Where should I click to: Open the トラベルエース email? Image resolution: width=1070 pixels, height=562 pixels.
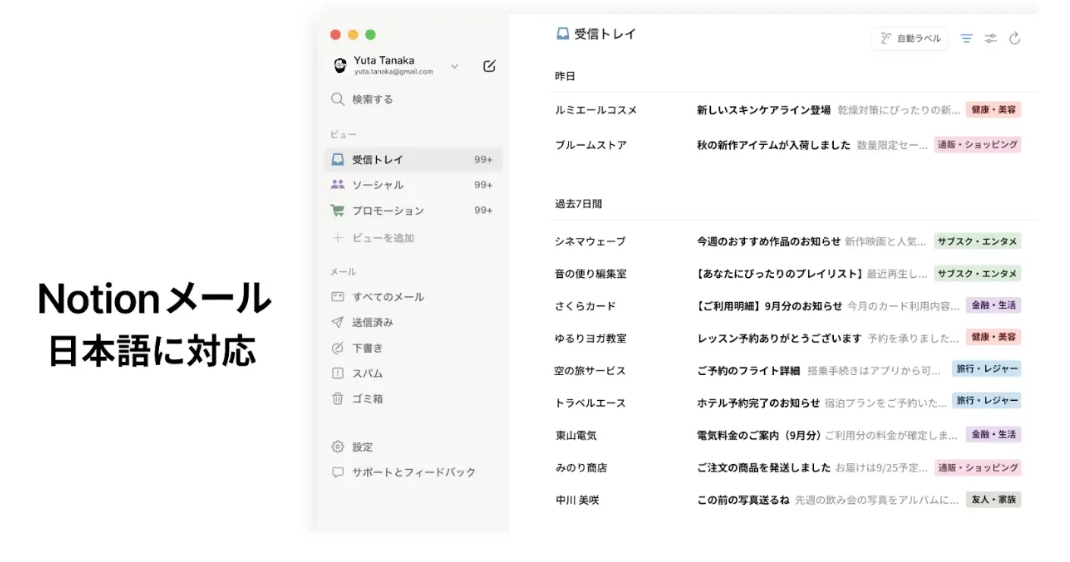pyautogui.click(x=788, y=402)
